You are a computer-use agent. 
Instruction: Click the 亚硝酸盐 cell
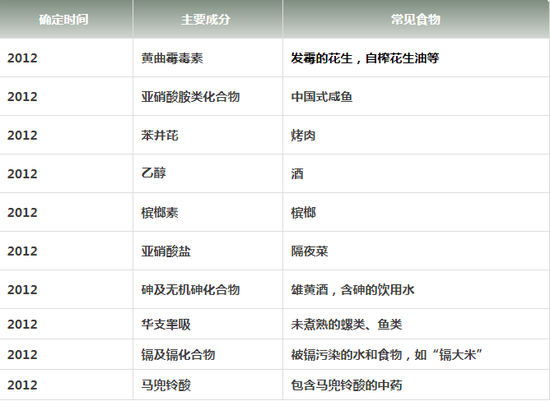(207, 251)
